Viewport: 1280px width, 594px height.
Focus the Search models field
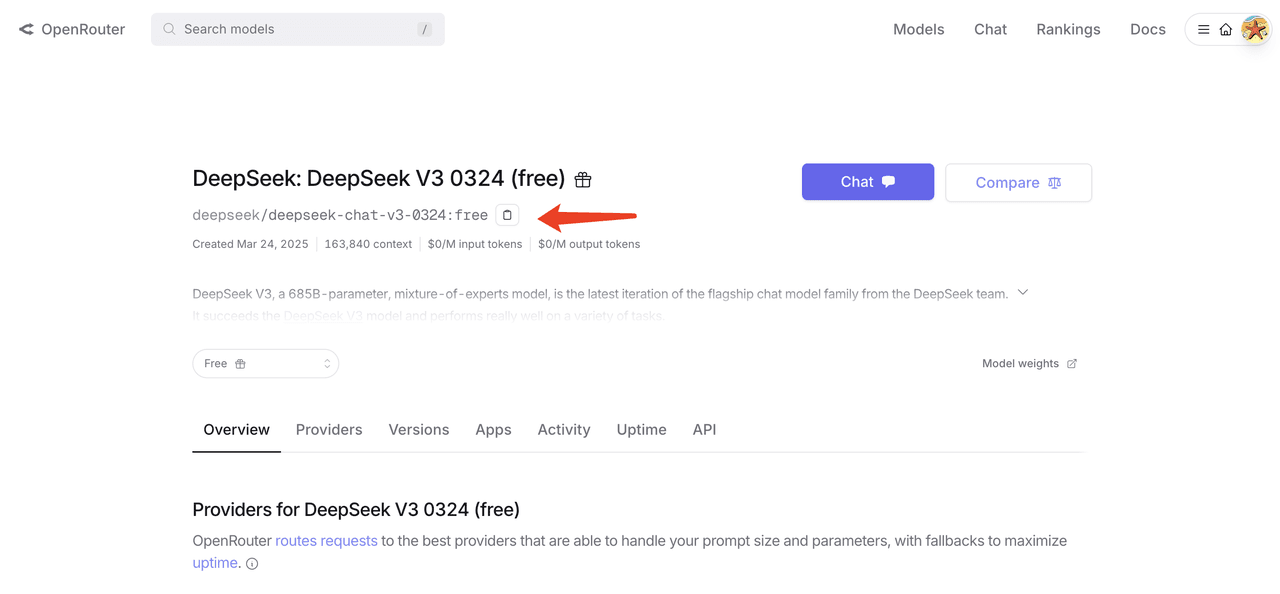(298, 29)
